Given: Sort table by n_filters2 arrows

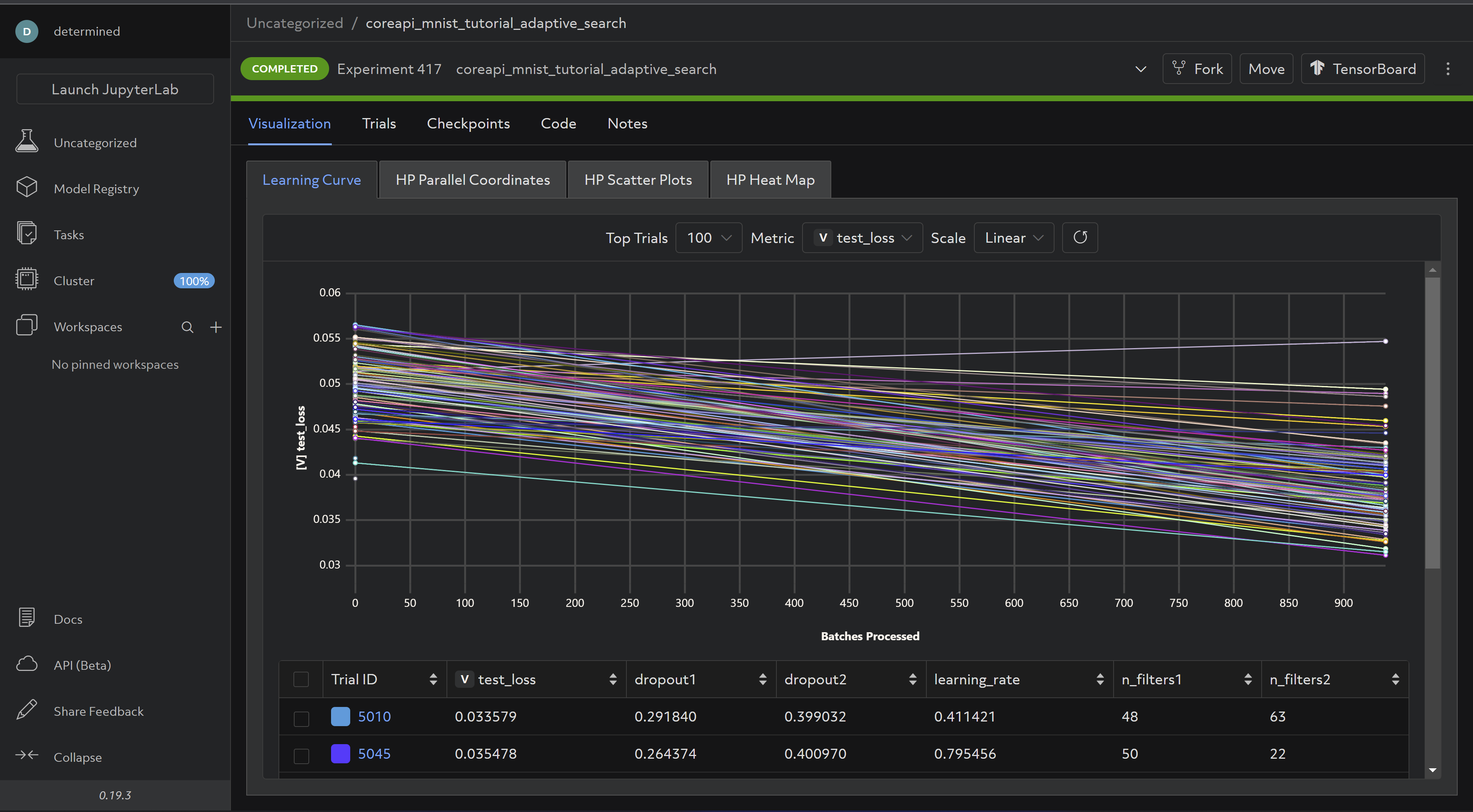Looking at the screenshot, I should pyautogui.click(x=1395, y=679).
